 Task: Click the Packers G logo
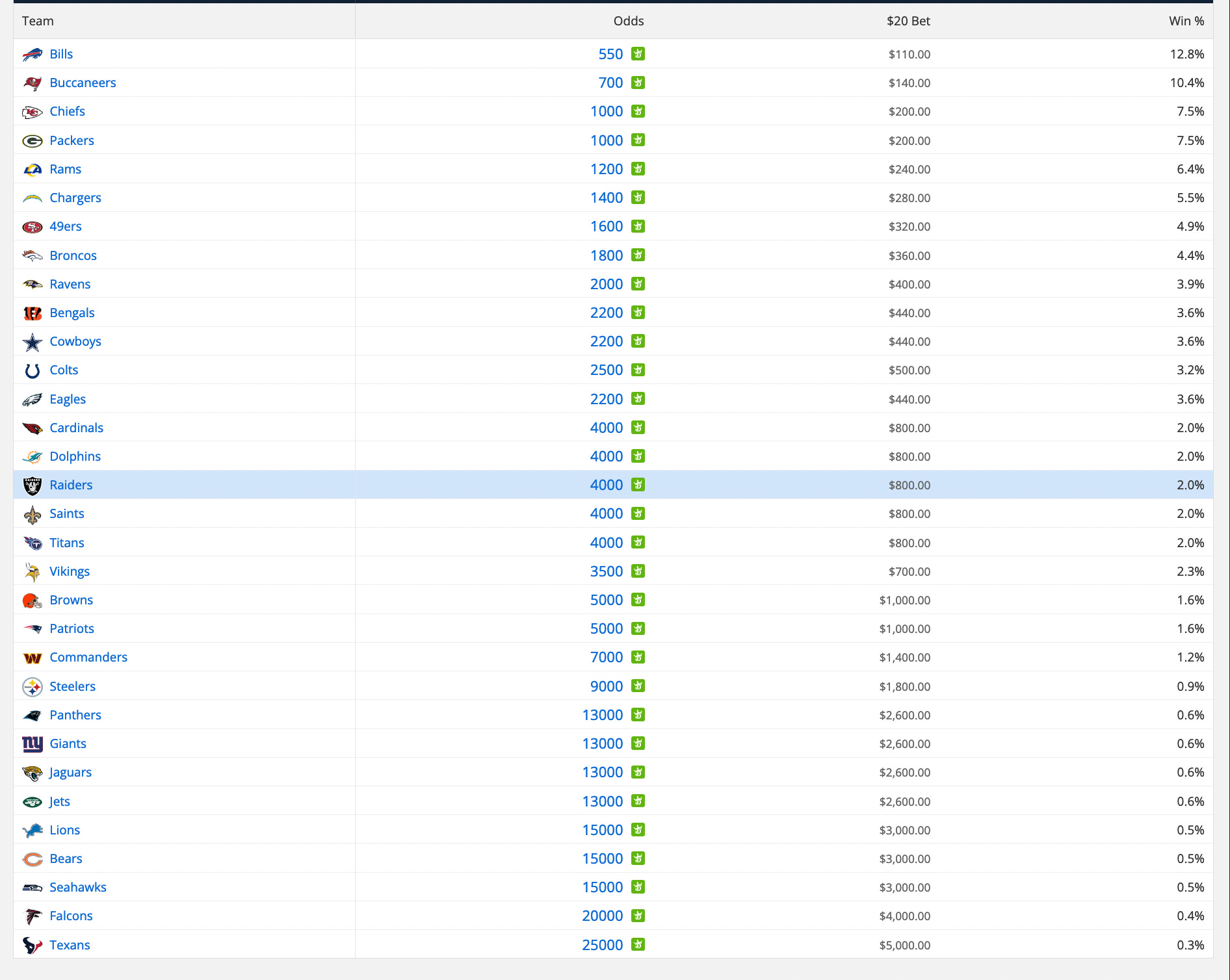(33, 141)
